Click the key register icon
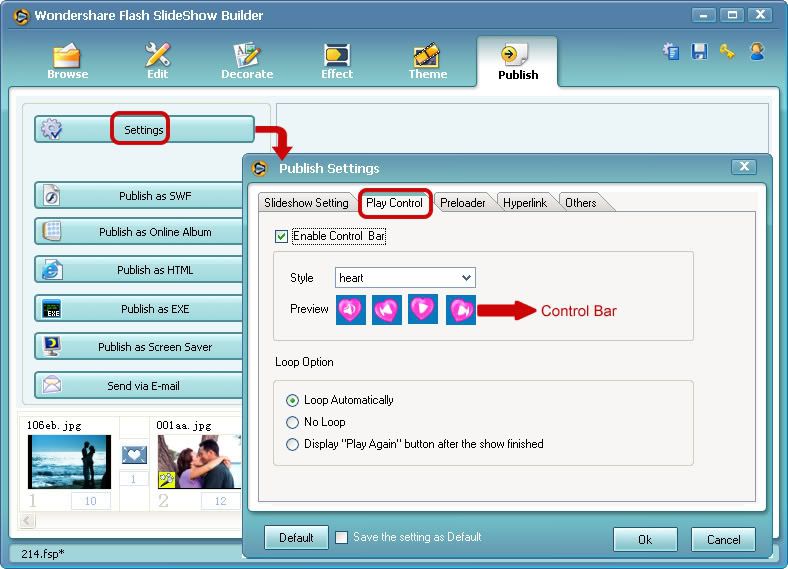Image resolution: width=788 pixels, height=569 pixels. click(727, 52)
